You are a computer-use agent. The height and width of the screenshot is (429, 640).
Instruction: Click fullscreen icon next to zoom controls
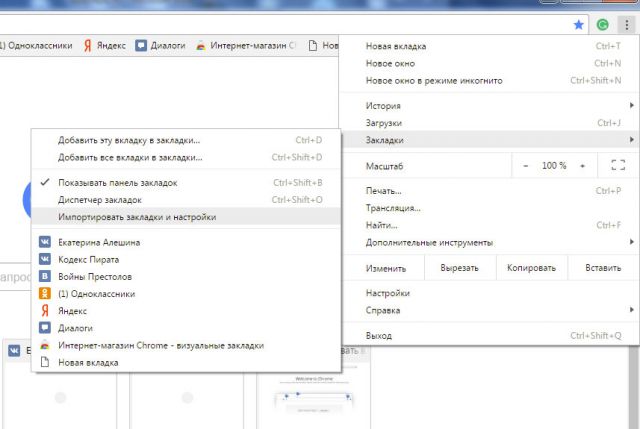point(618,165)
